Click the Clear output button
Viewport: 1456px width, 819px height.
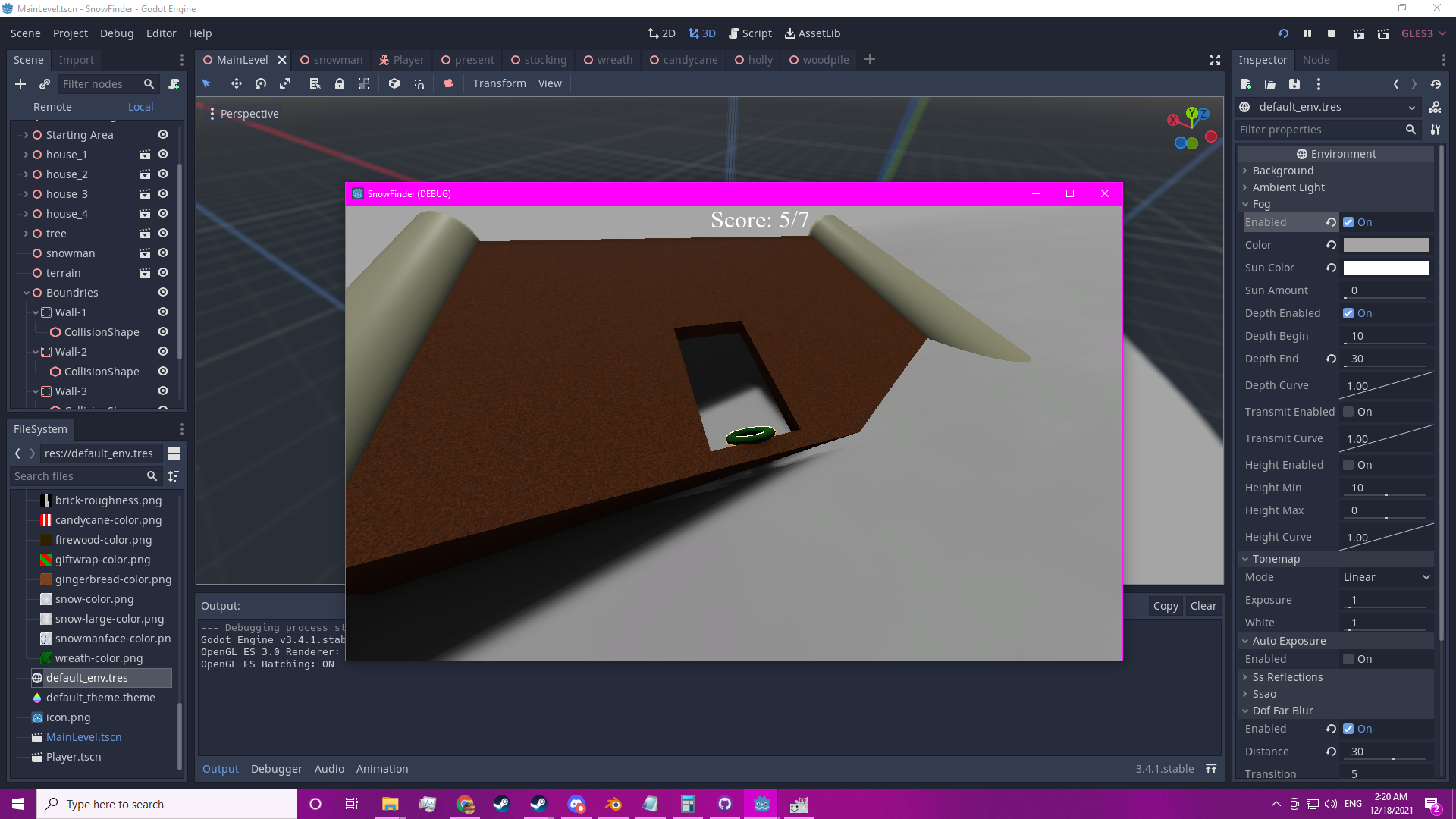(1203, 606)
